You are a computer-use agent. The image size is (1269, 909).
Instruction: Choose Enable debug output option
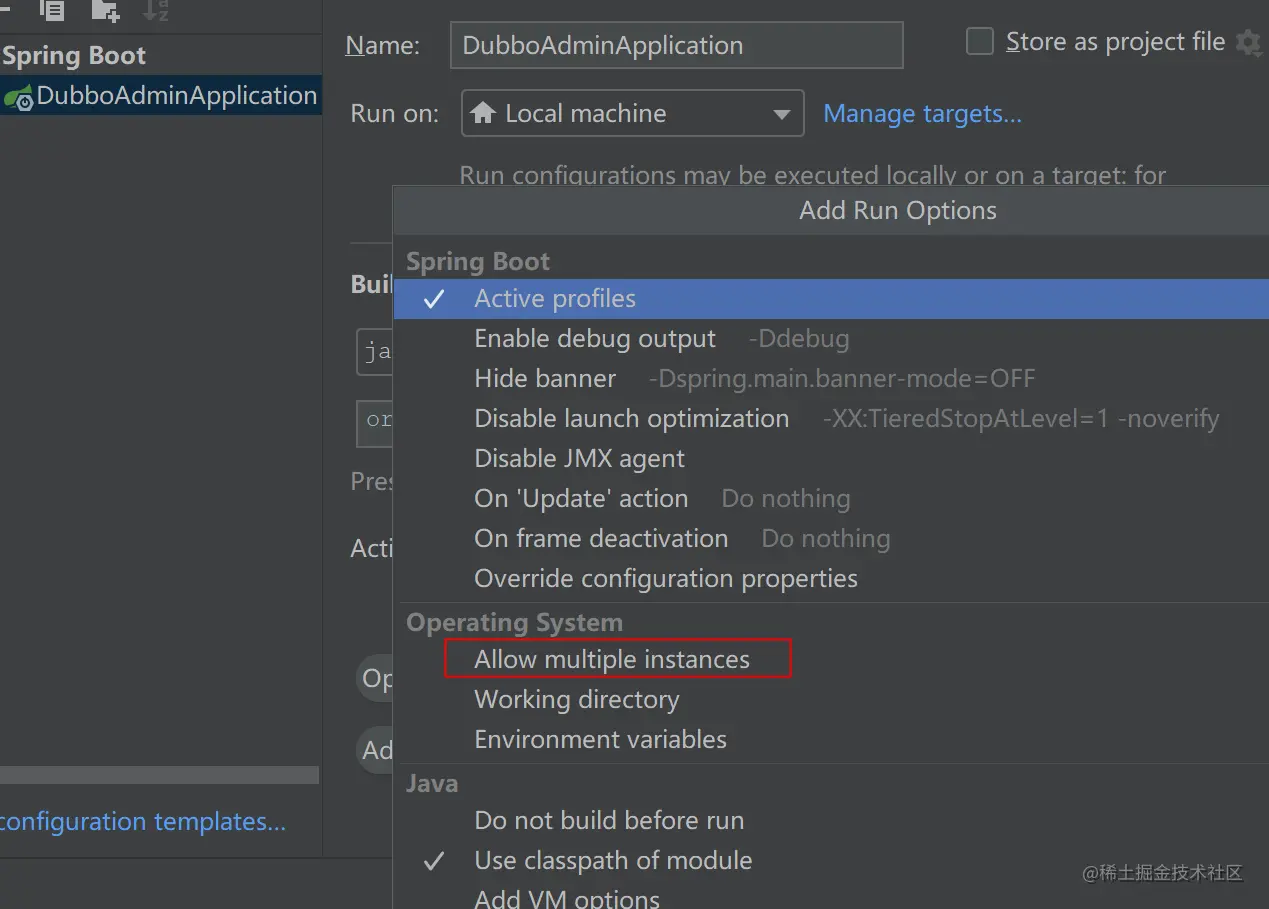click(831, 339)
